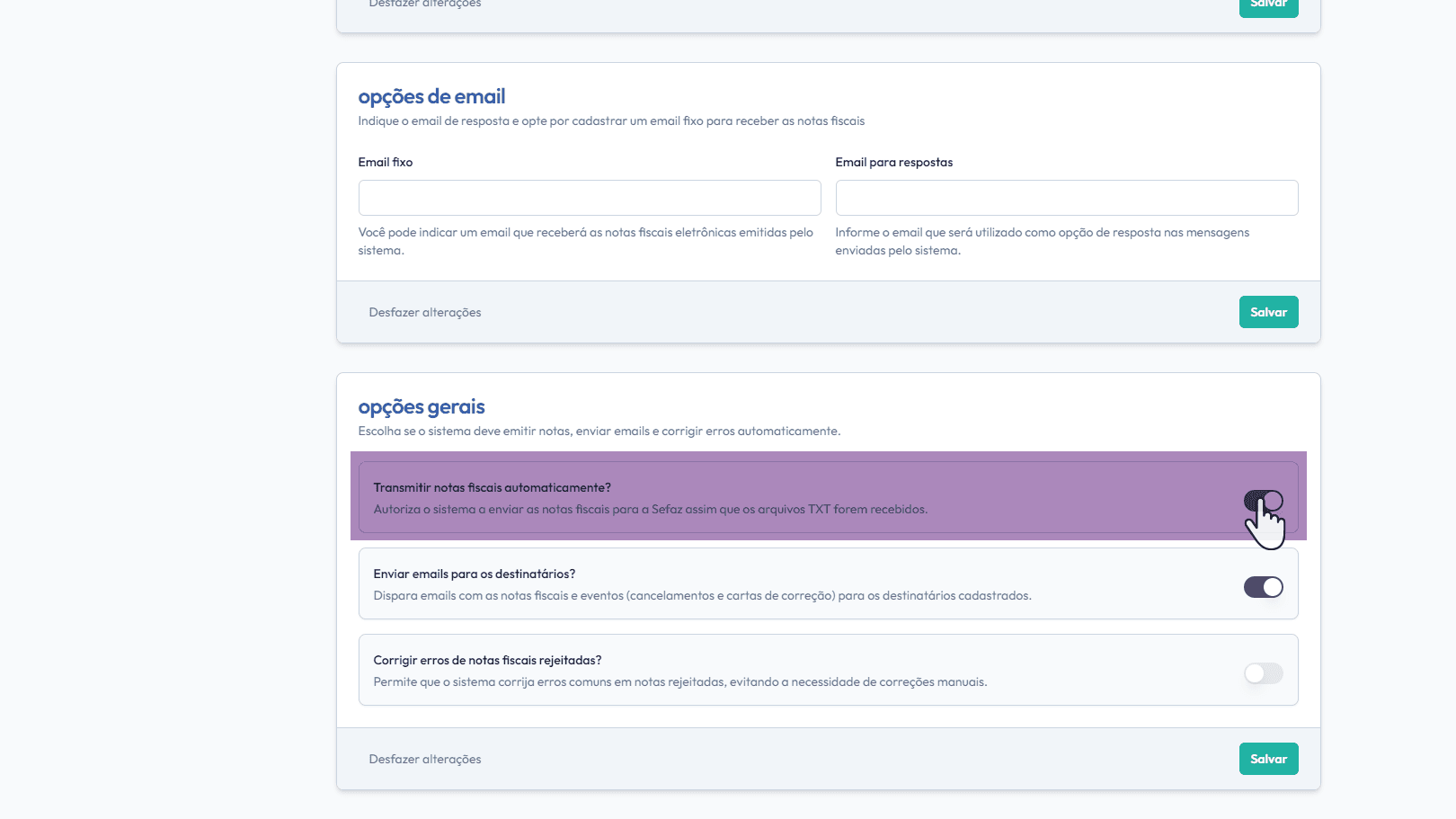Disable Enviar emails para os destinatários switch
Screen dimensions: 1456x819
click(x=1263, y=587)
